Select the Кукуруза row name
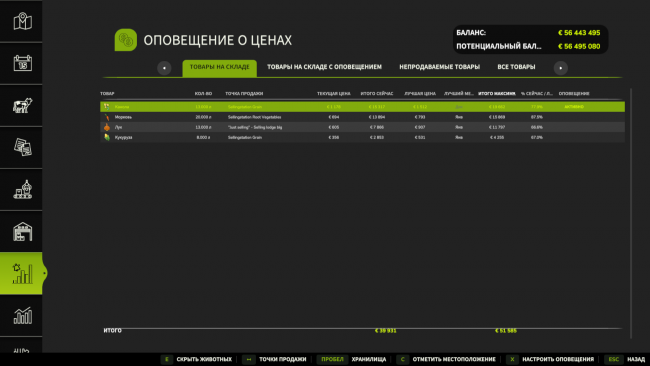 click(x=124, y=137)
